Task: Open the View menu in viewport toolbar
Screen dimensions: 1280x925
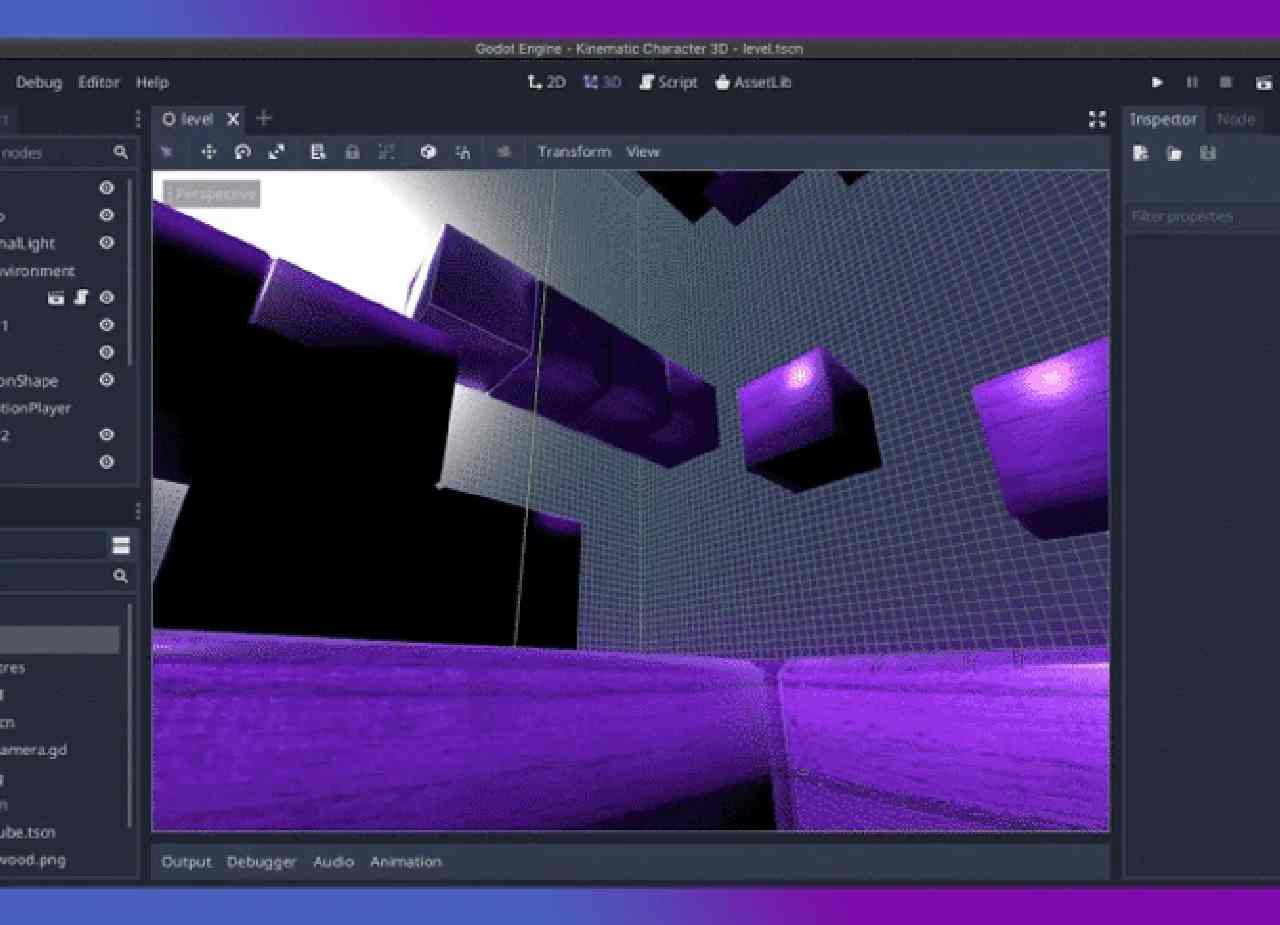Action: point(643,152)
